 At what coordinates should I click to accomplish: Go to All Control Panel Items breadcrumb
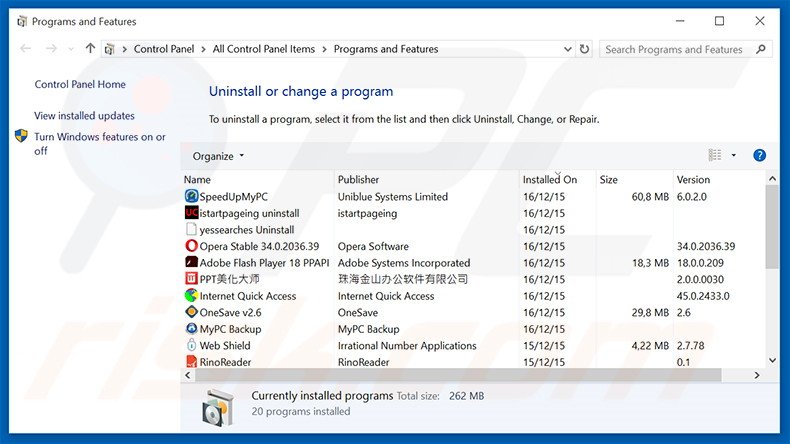(264, 49)
